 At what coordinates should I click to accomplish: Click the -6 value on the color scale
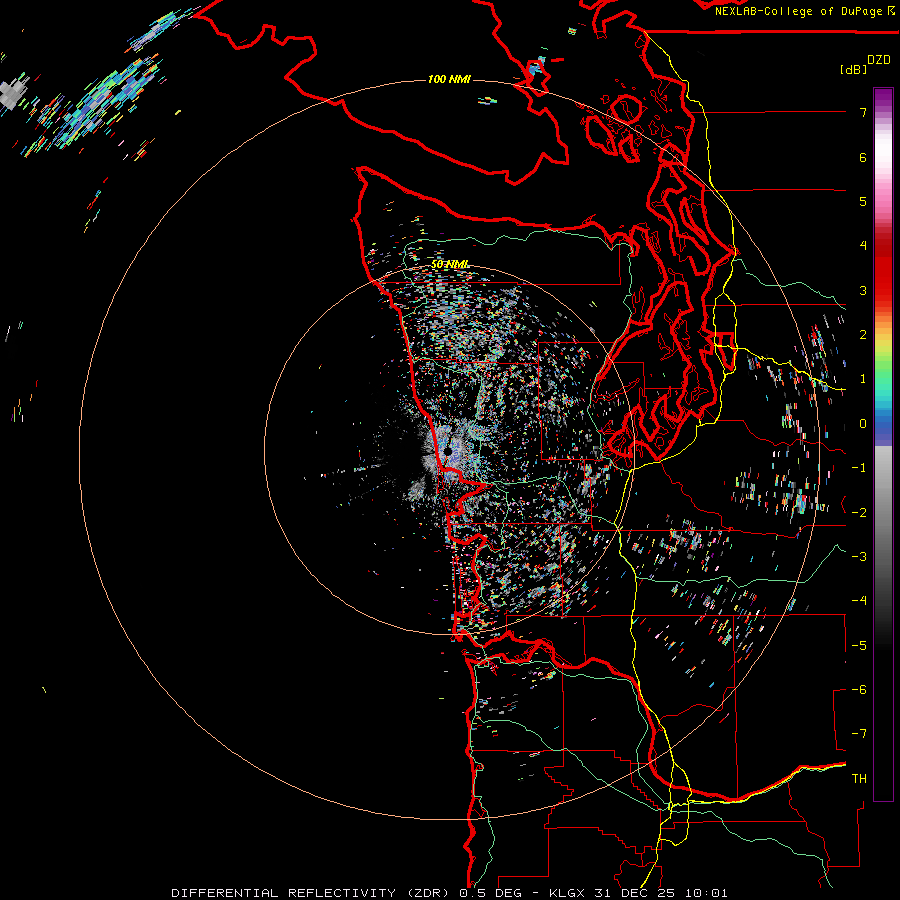click(859, 690)
